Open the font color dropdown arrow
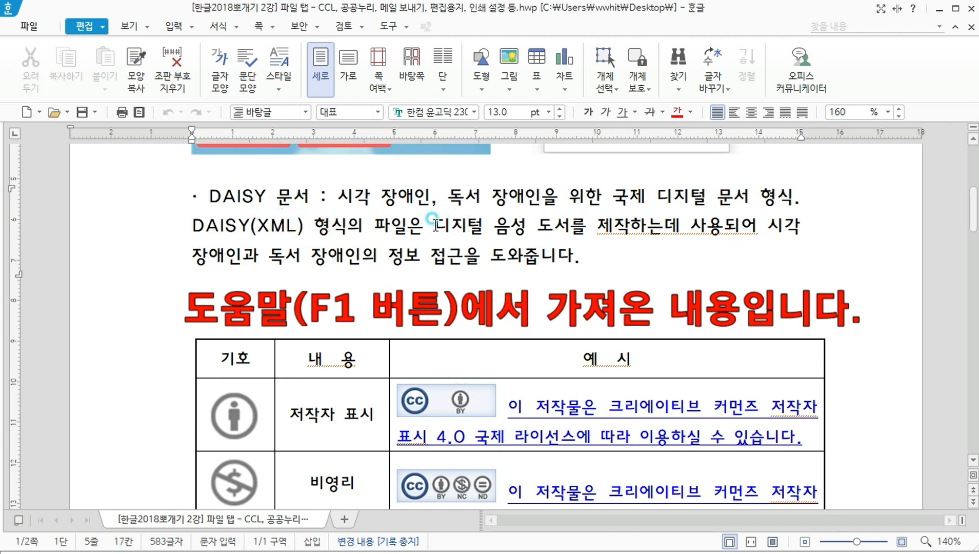The image size is (979, 554). [691, 112]
